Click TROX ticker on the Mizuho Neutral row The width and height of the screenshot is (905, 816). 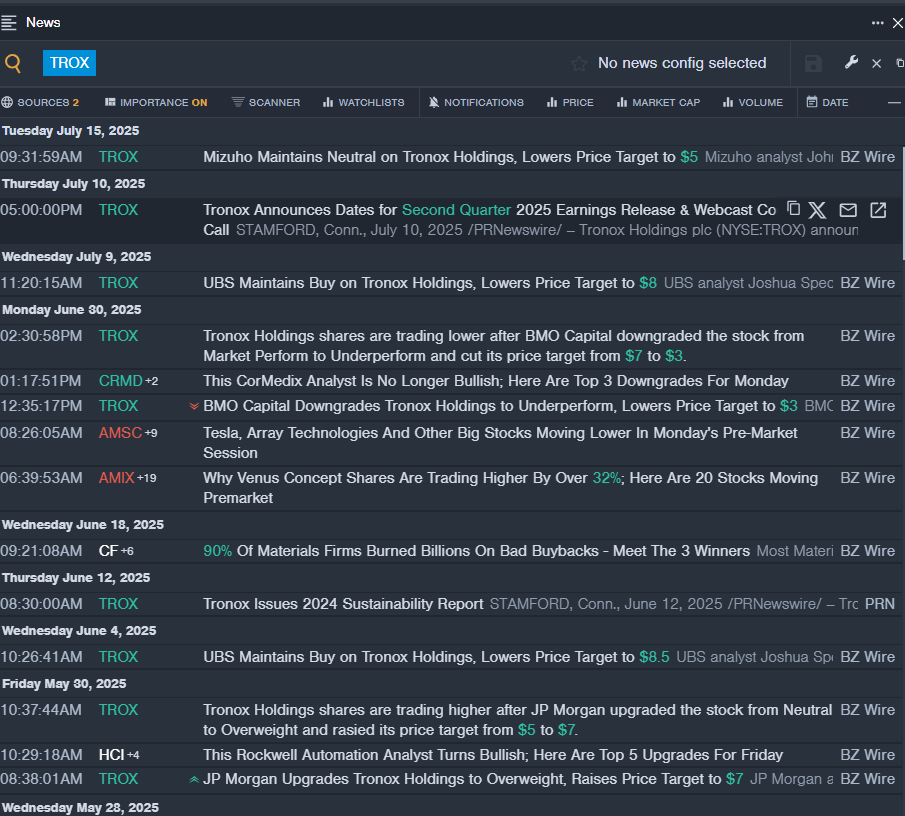118,157
